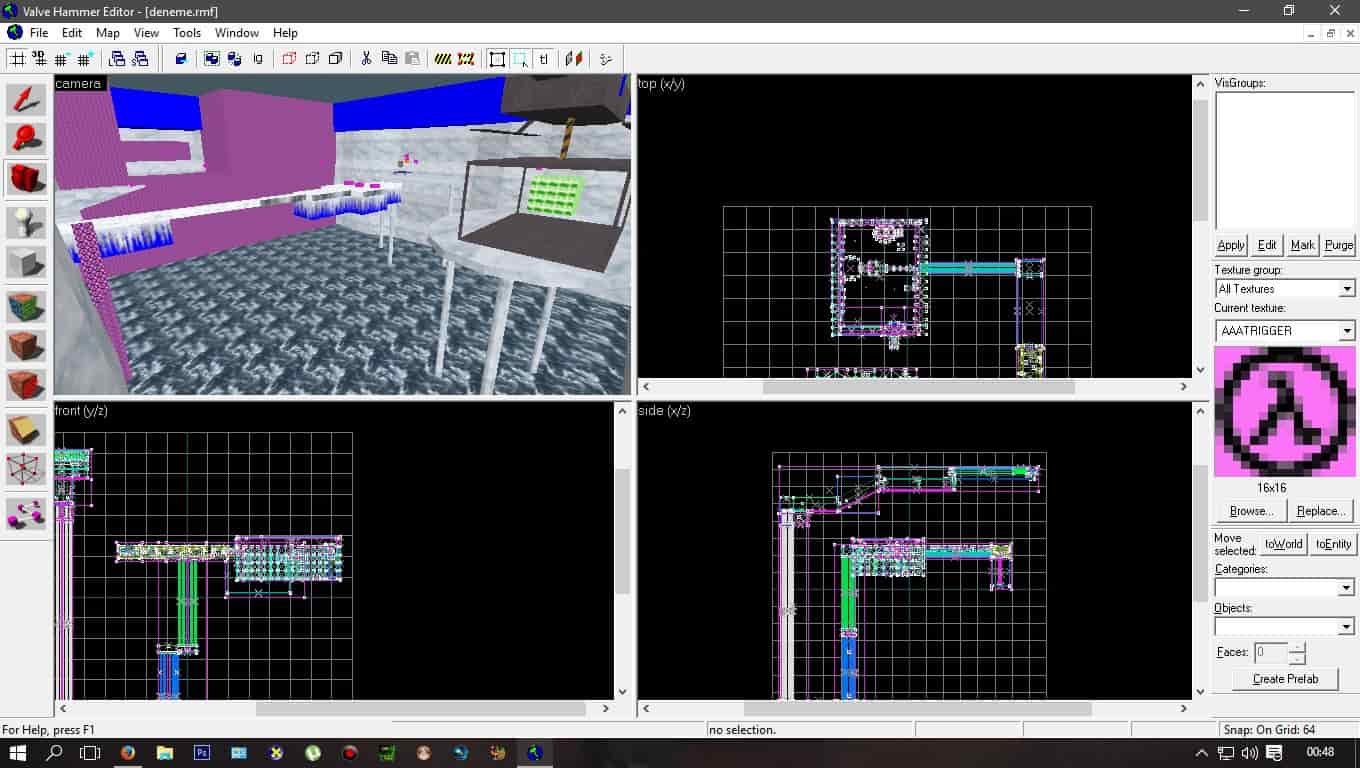The width and height of the screenshot is (1360, 768).
Task: Open the Window menu
Action: click(x=237, y=33)
